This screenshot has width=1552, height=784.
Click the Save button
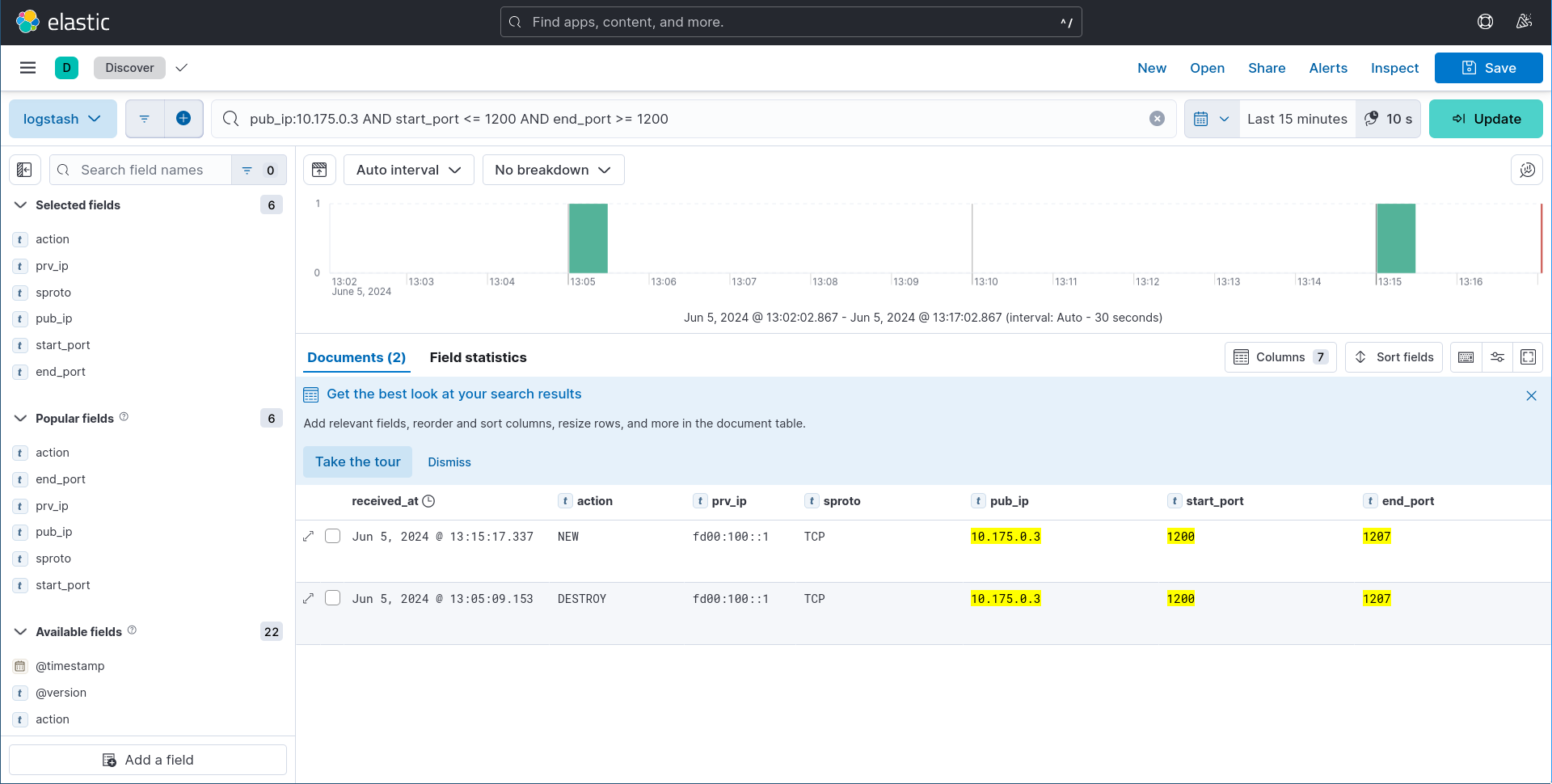[x=1488, y=68]
